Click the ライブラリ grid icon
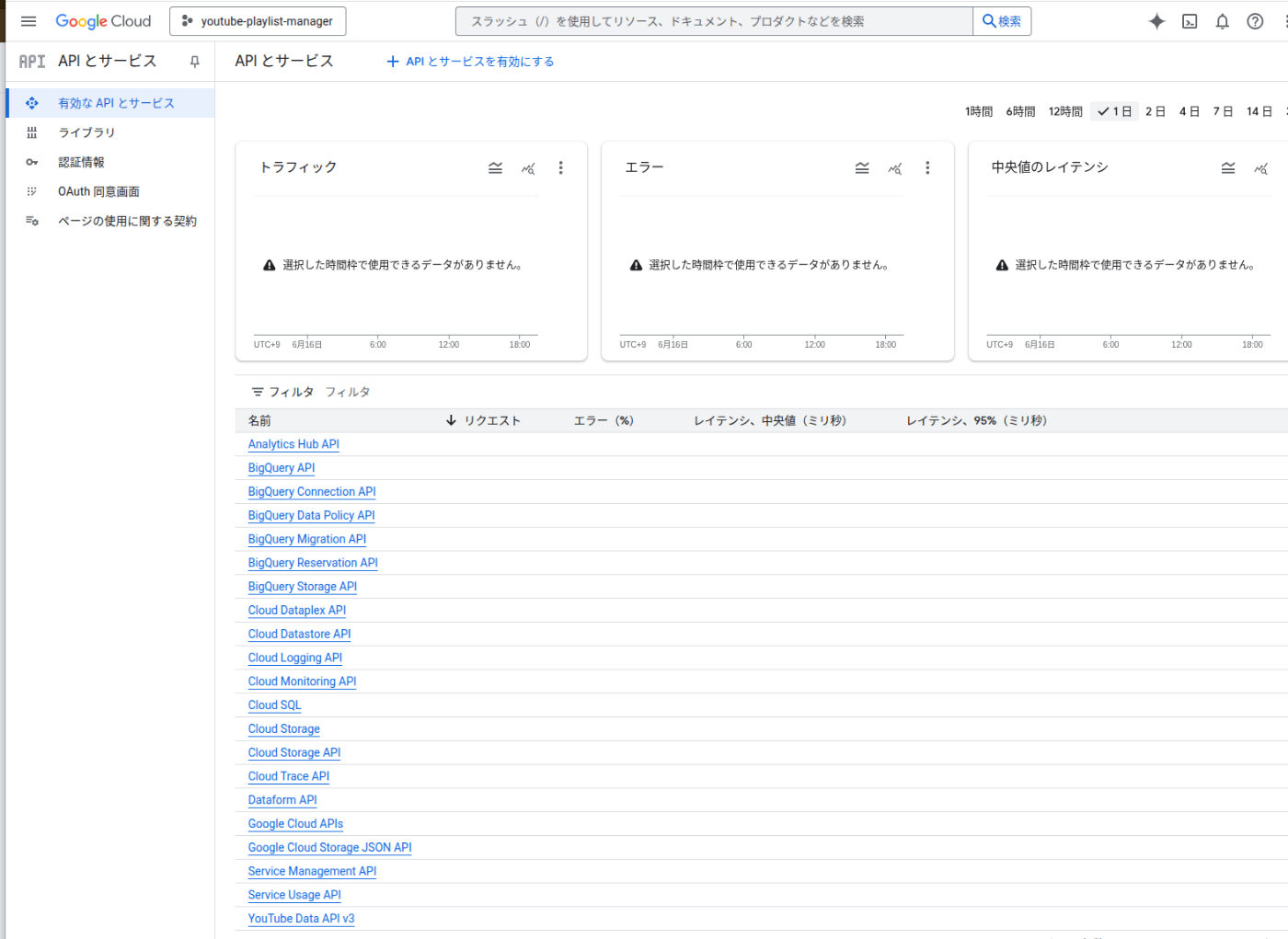Screen dimensions: 1288x939 [x=32, y=132]
